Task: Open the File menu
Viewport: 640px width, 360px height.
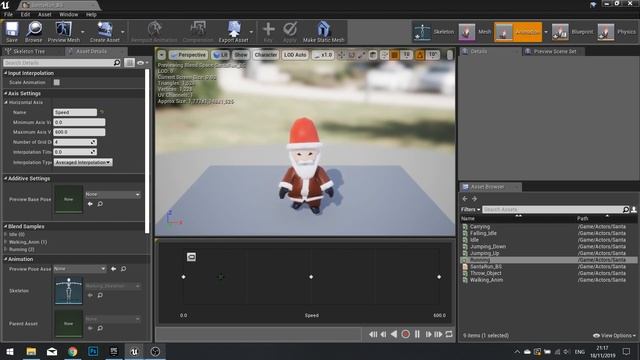Action: pyautogui.click(x=9, y=14)
